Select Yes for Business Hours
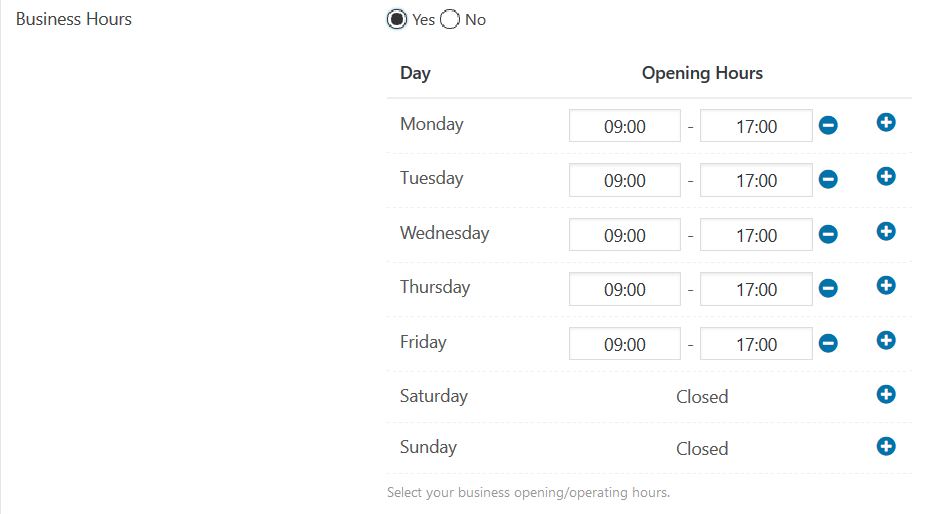This screenshot has width=943, height=514. pyautogui.click(x=398, y=19)
